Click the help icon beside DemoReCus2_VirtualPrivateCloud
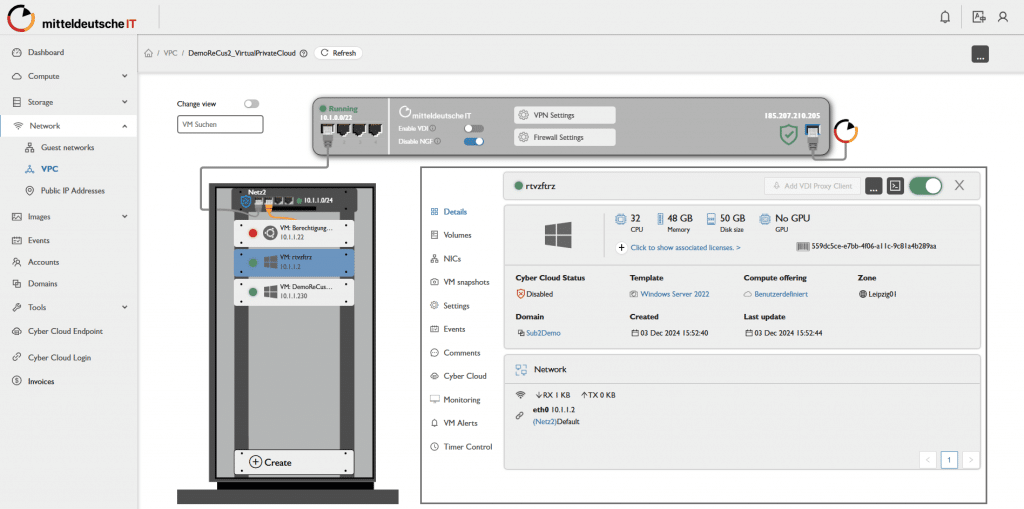The height and width of the screenshot is (509, 1024). pos(303,54)
